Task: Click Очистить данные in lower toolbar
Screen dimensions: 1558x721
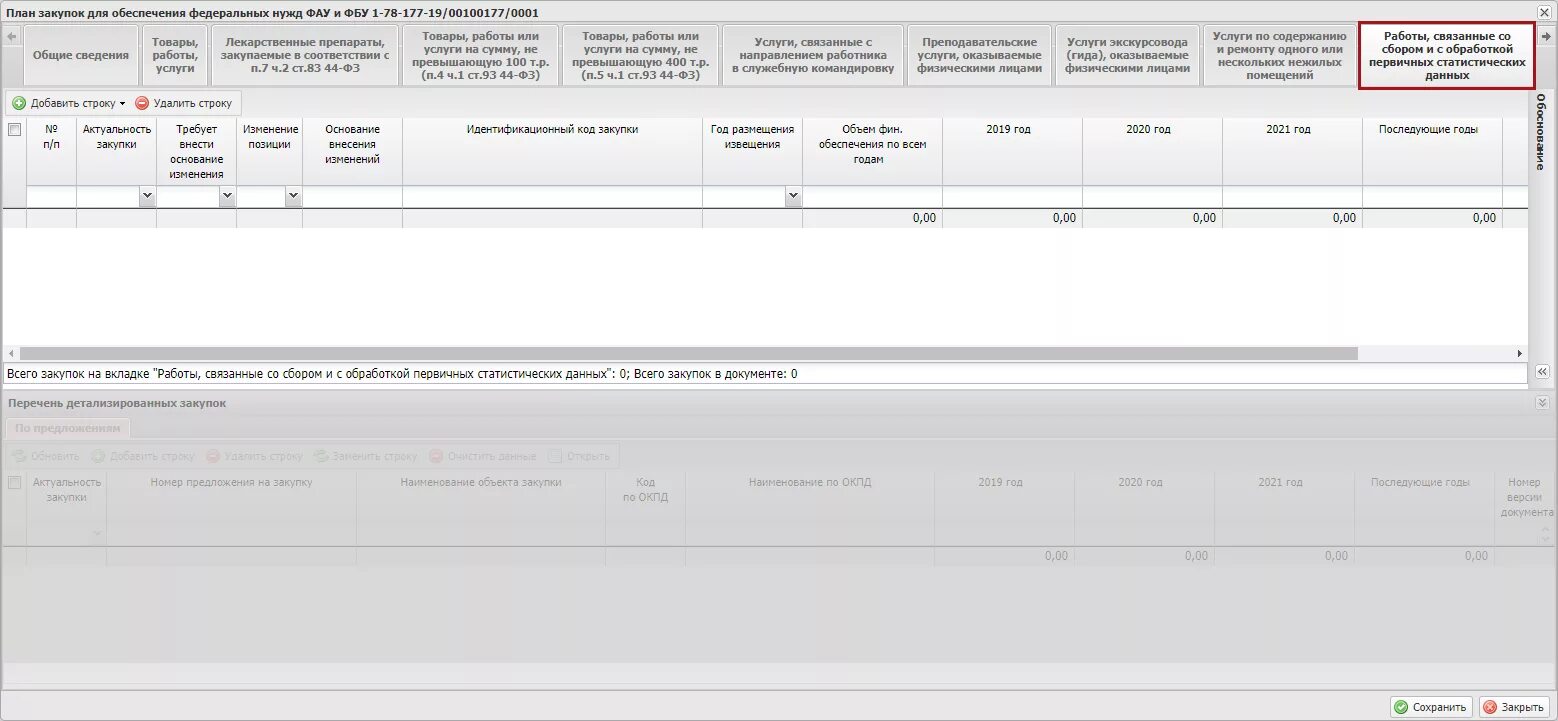Action: coord(483,456)
